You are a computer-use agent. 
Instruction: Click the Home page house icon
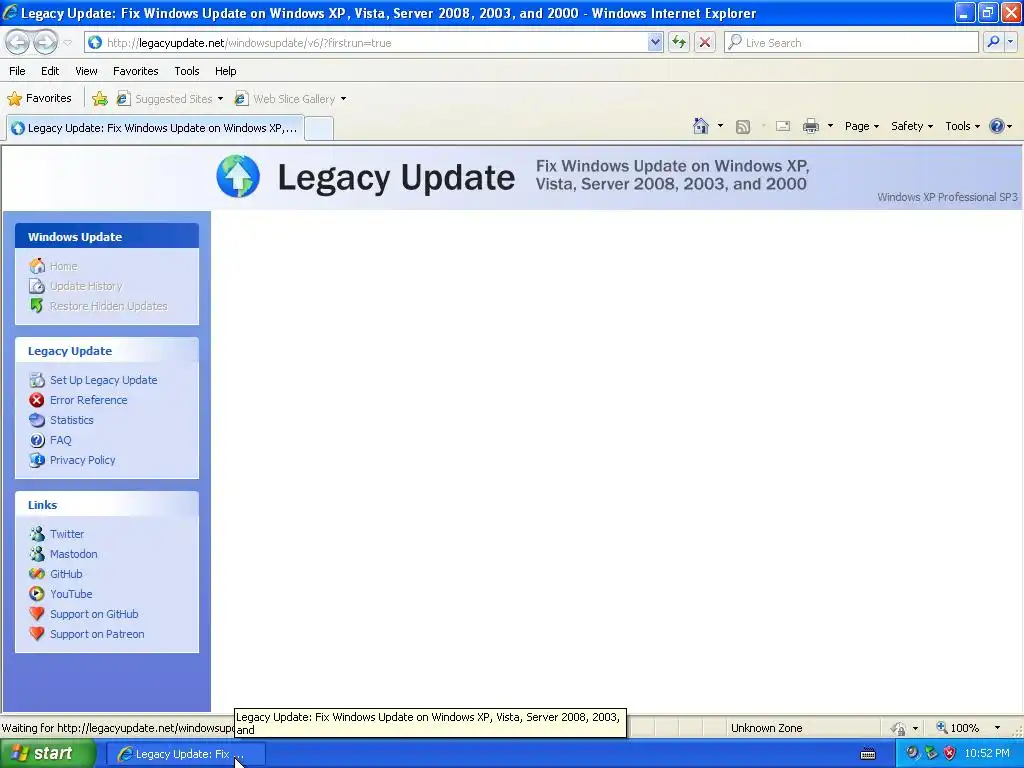[x=701, y=126]
